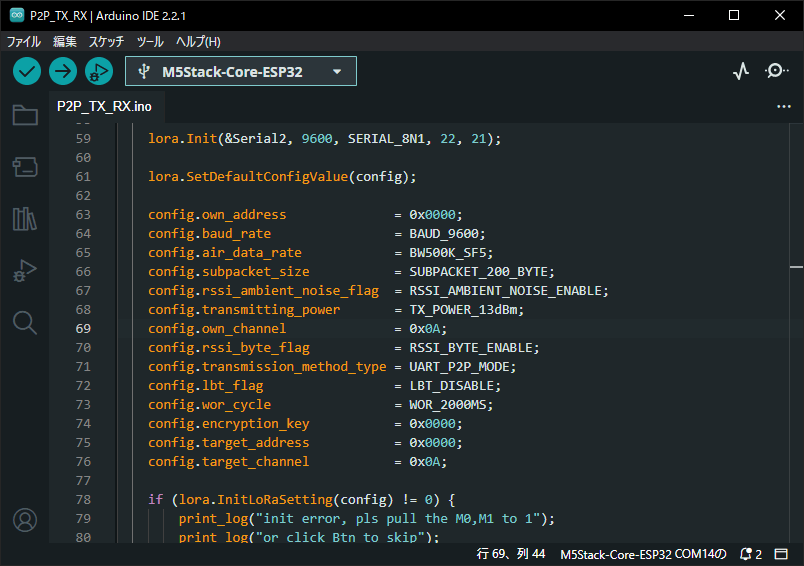Toggle the bottom panel icon in status bar
Screen dimensions: 804x566
(781, 554)
